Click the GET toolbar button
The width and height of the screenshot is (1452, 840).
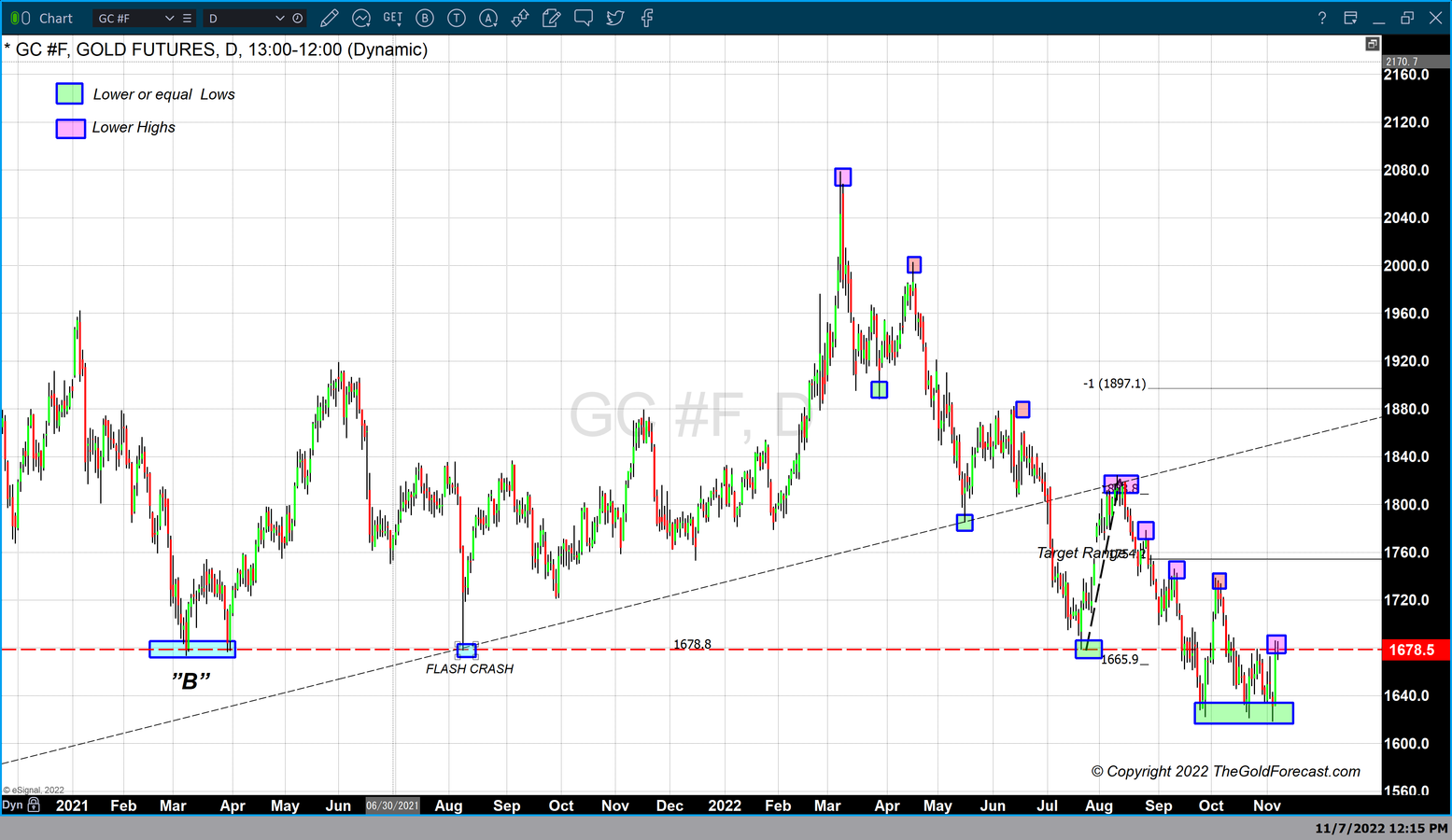point(393,18)
